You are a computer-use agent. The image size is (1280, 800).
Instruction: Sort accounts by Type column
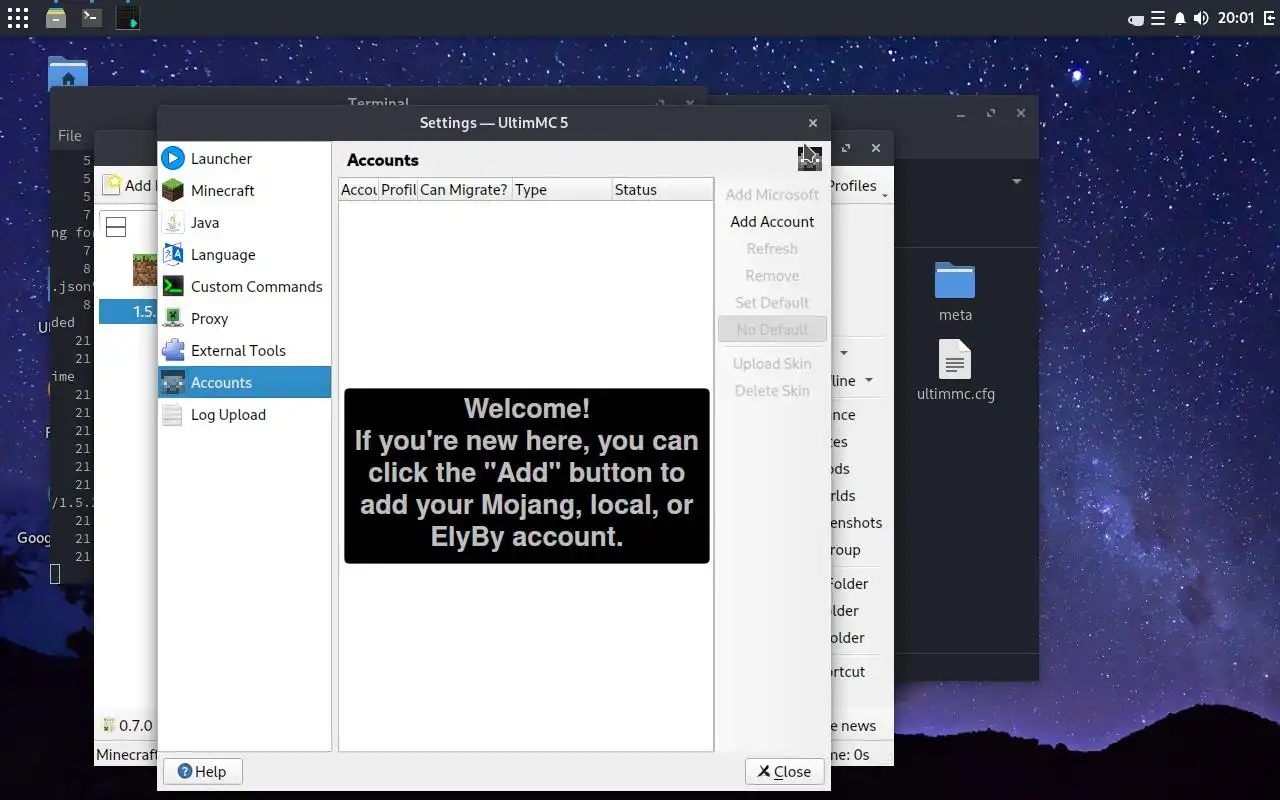tap(563, 190)
